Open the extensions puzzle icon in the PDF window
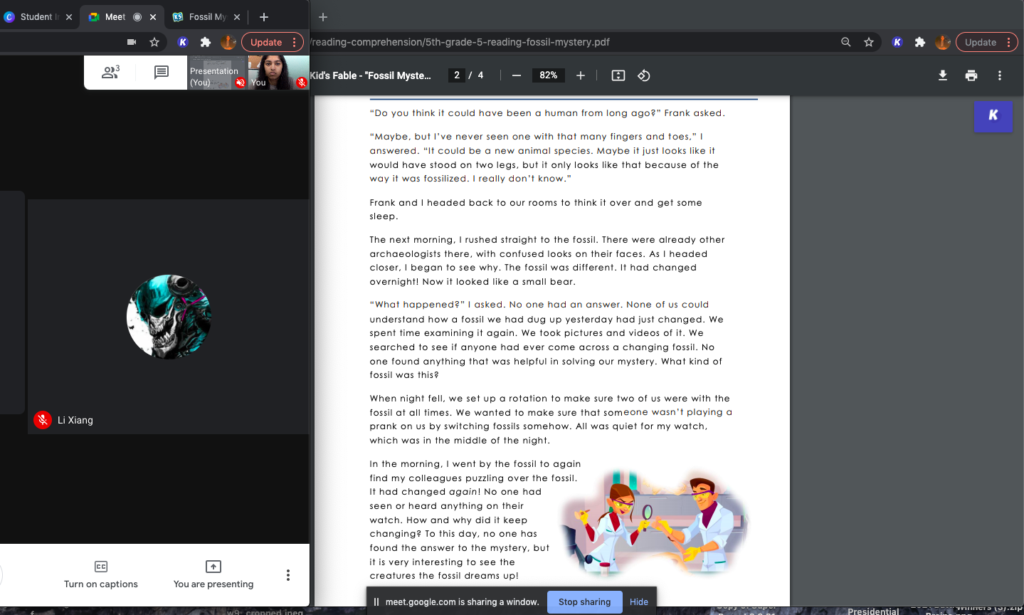 pyautogui.click(x=920, y=42)
